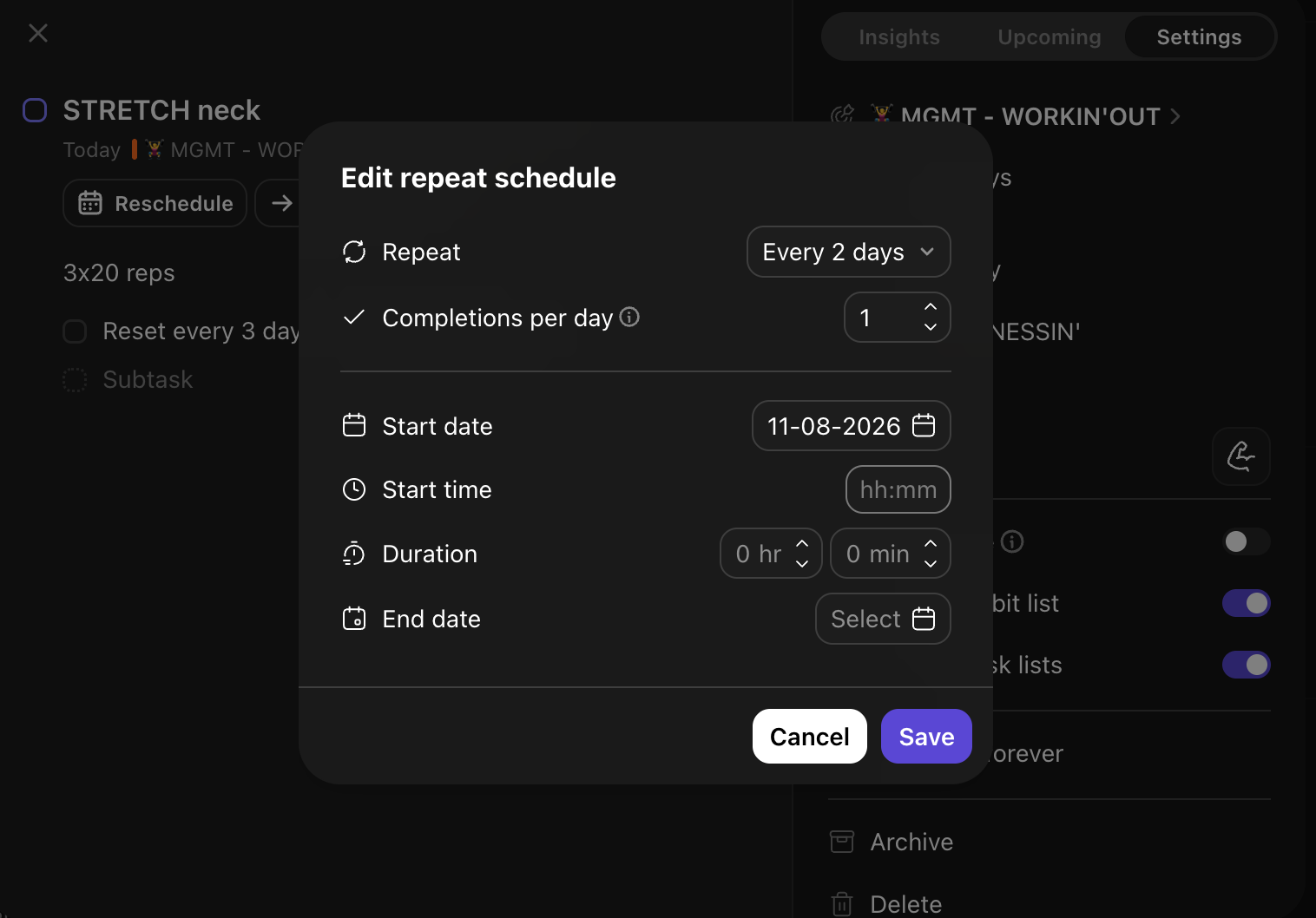Save the repeat schedule
1316x918 pixels.
pos(926,737)
